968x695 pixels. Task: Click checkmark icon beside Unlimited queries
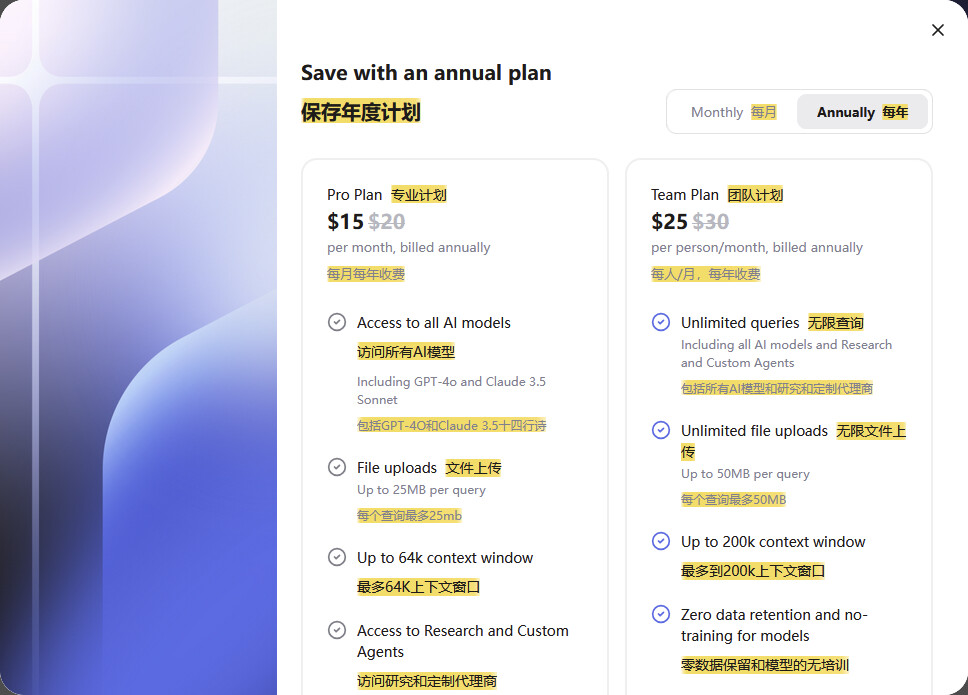pos(661,322)
